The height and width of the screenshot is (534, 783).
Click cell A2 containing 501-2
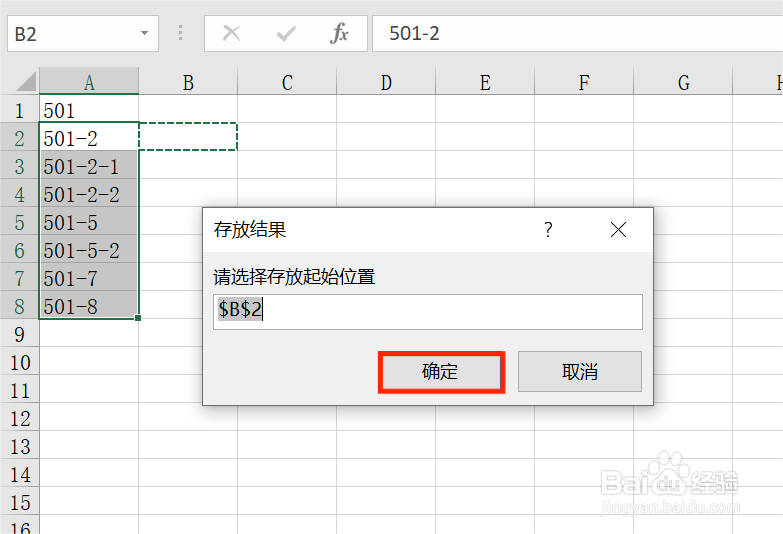[89, 138]
